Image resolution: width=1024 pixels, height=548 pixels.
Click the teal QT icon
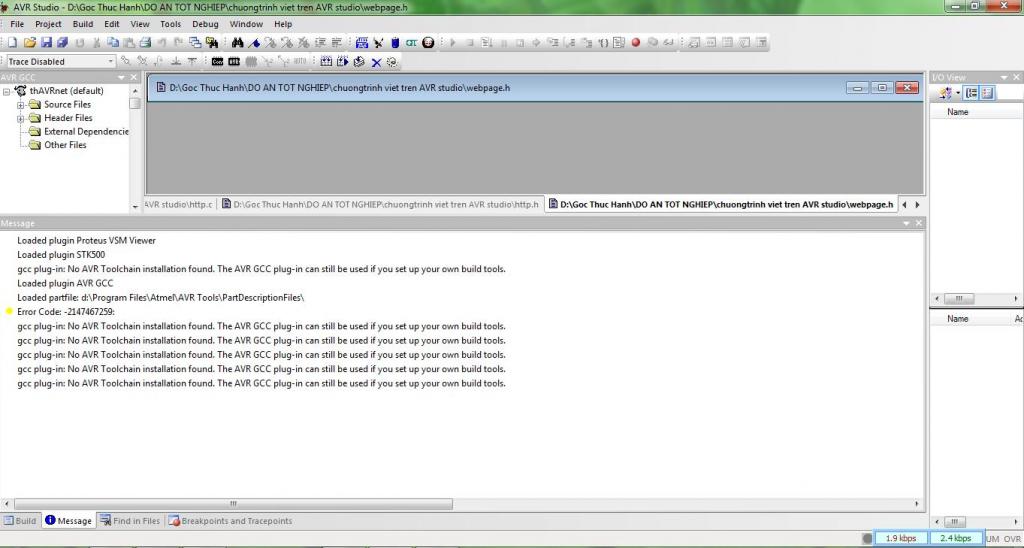click(x=411, y=42)
